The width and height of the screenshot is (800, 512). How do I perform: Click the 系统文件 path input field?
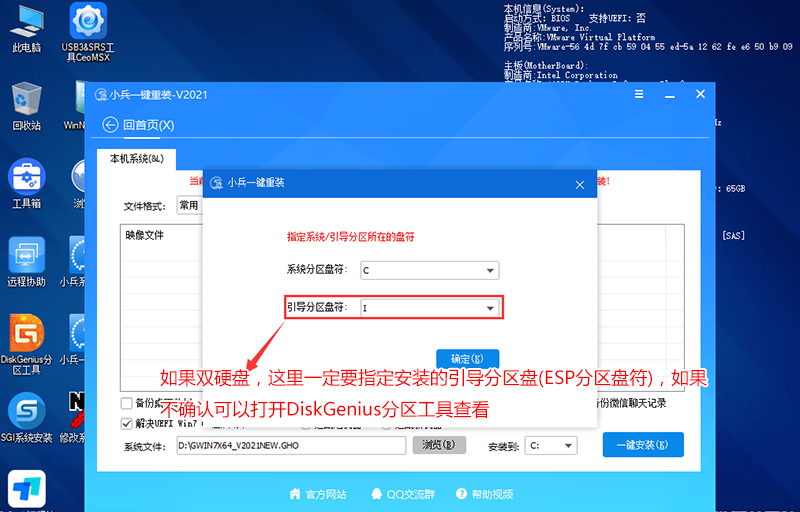point(291,445)
